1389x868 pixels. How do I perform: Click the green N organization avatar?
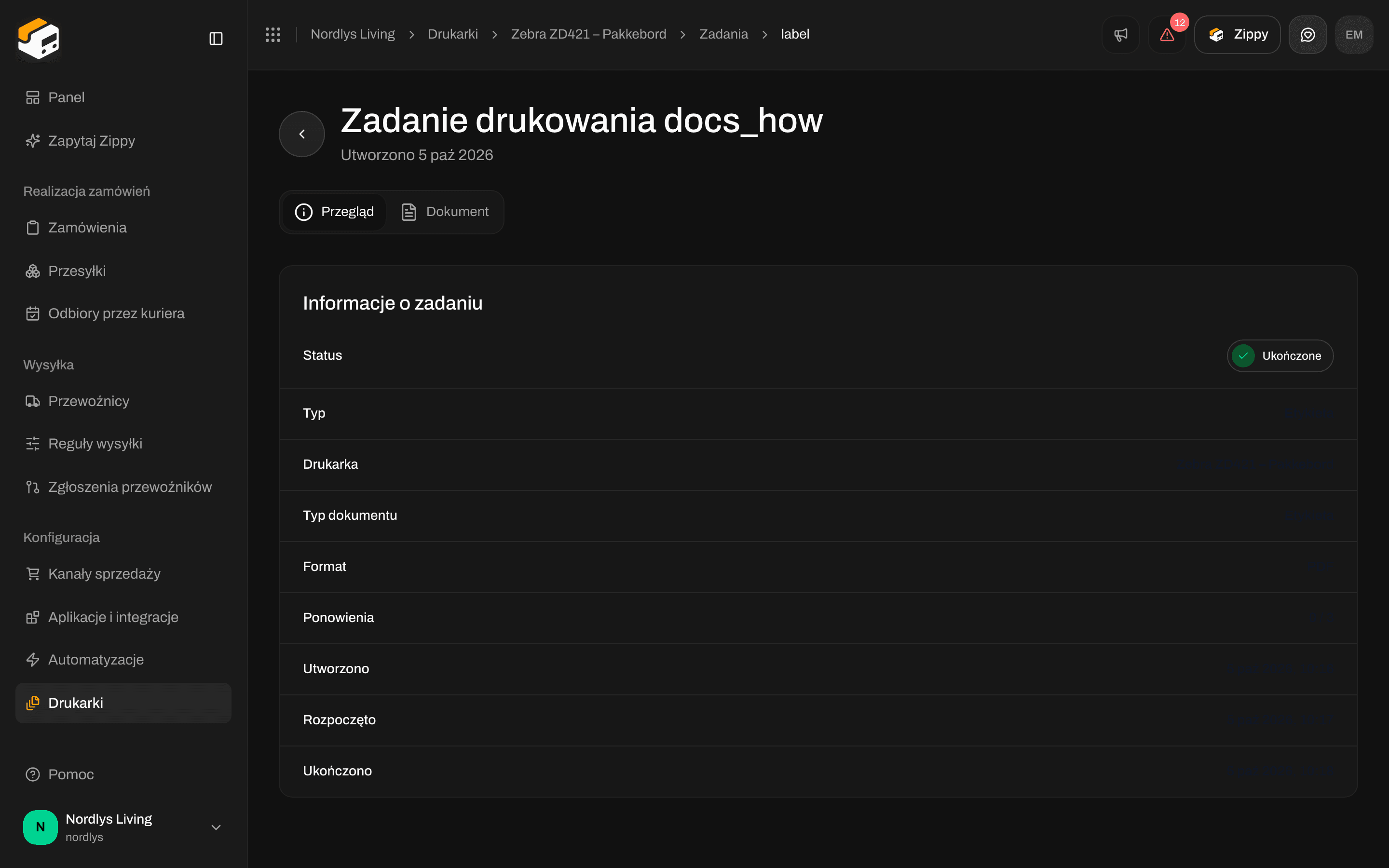point(40,827)
